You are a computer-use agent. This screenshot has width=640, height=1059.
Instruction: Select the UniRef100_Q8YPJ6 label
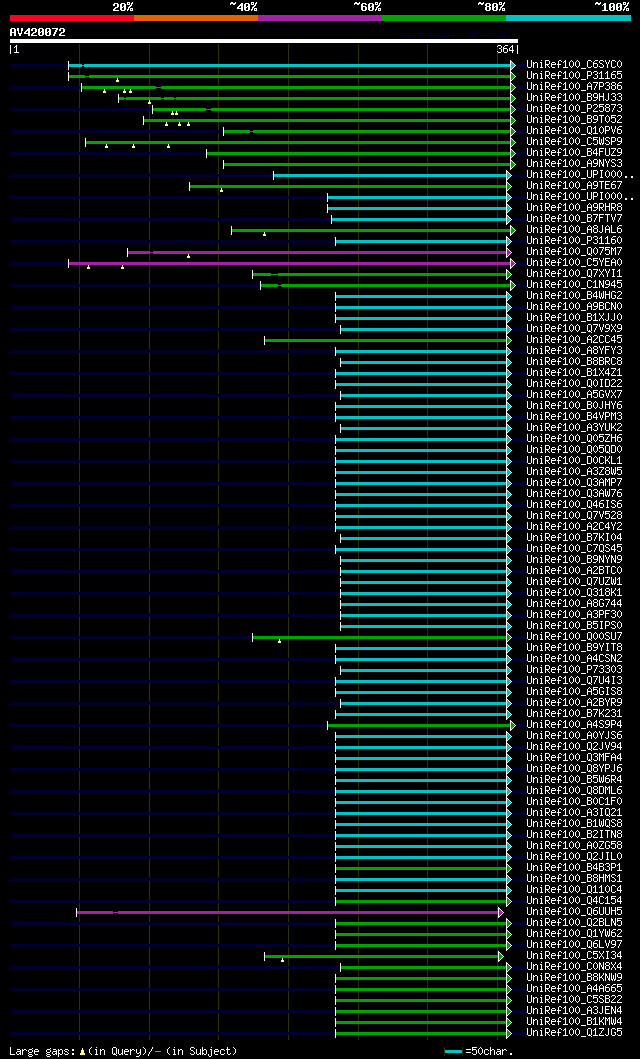[x=575, y=769]
